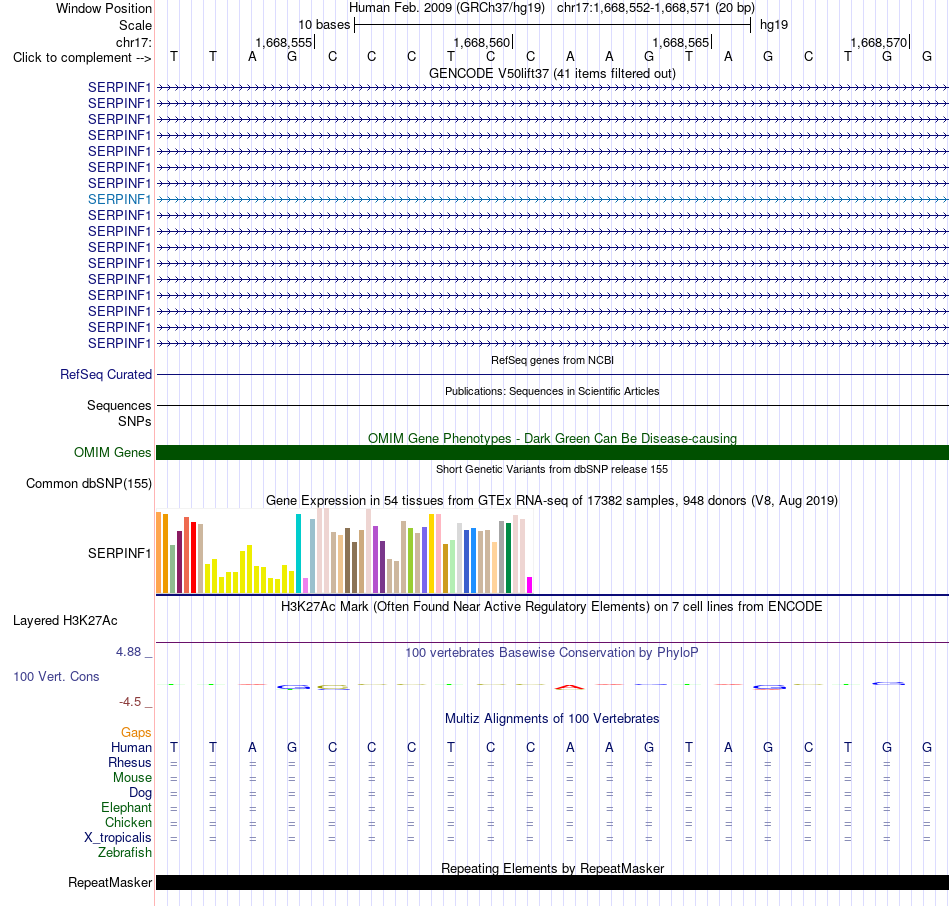Click the 'SNPs' track label
Screen dimensions: 950x906
pyautogui.click(x=135, y=421)
